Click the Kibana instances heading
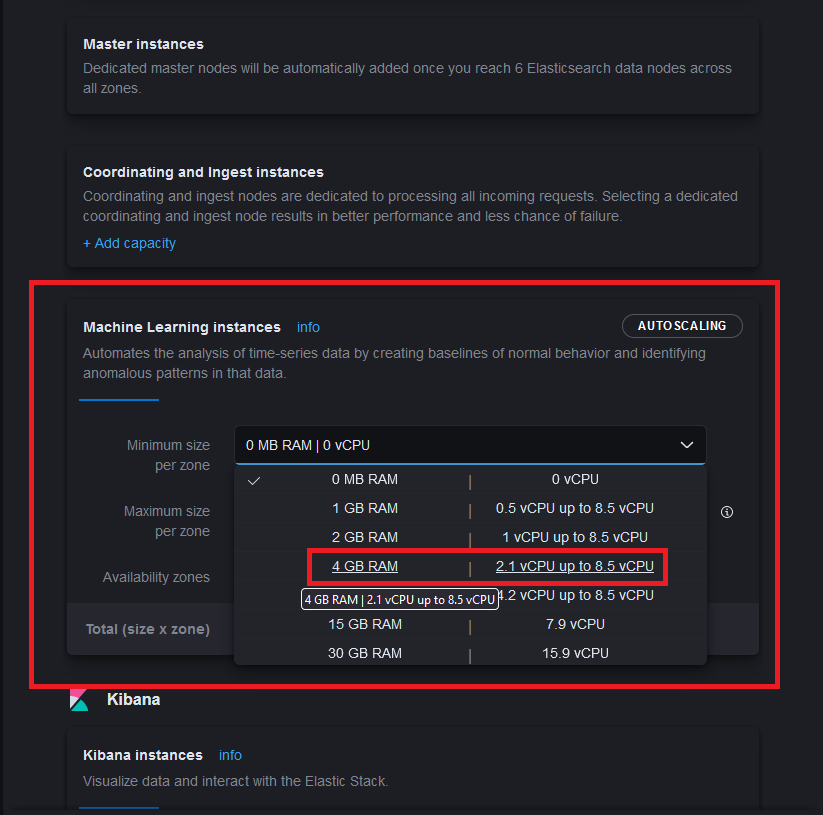The height and width of the screenshot is (815, 823). click(142, 755)
